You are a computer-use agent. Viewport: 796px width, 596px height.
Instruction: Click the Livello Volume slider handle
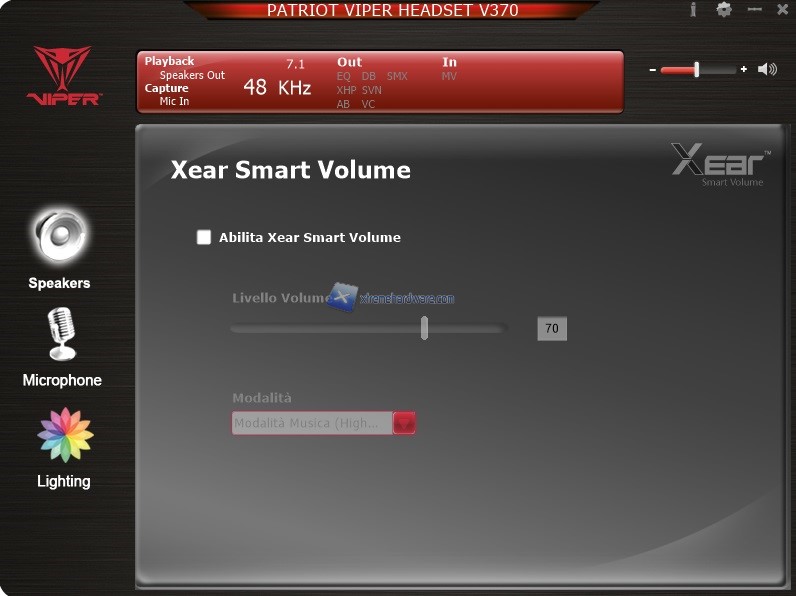click(x=425, y=328)
